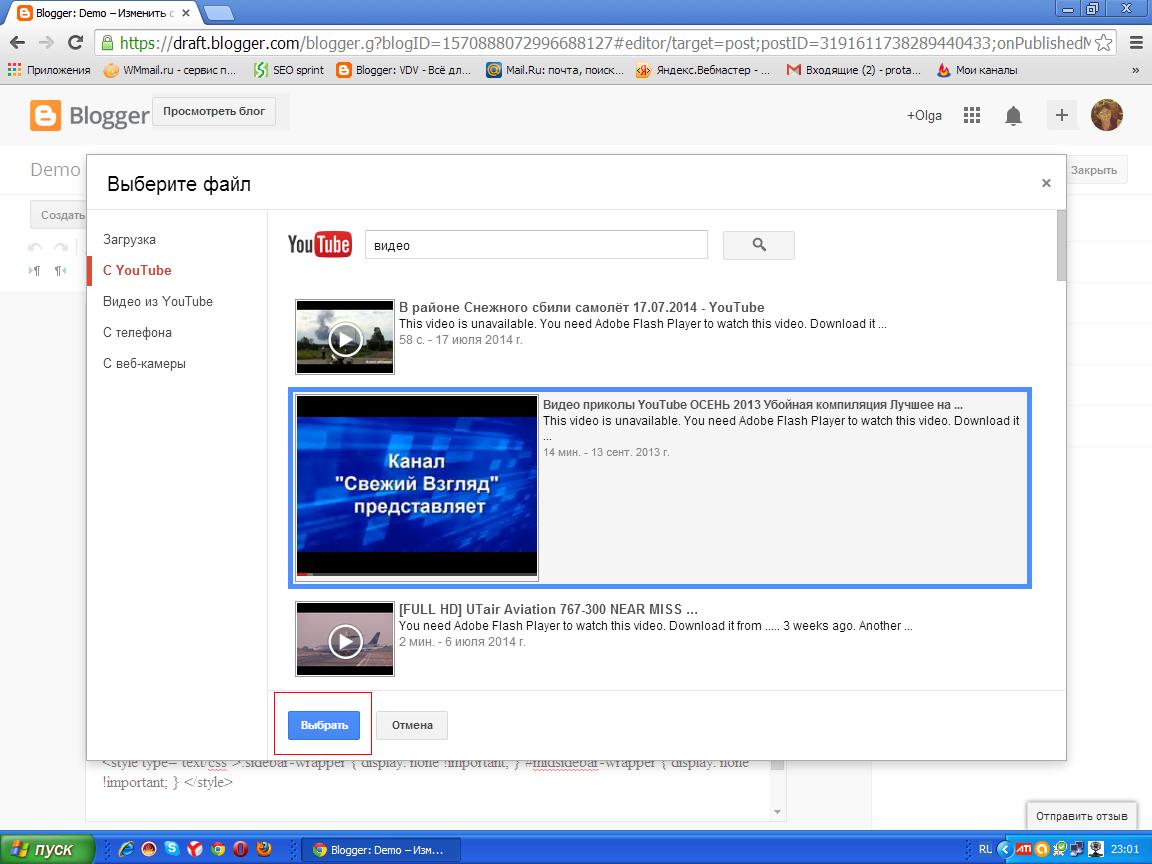The height and width of the screenshot is (864, 1152).
Task: Reload the page
Action: (75, 43)
